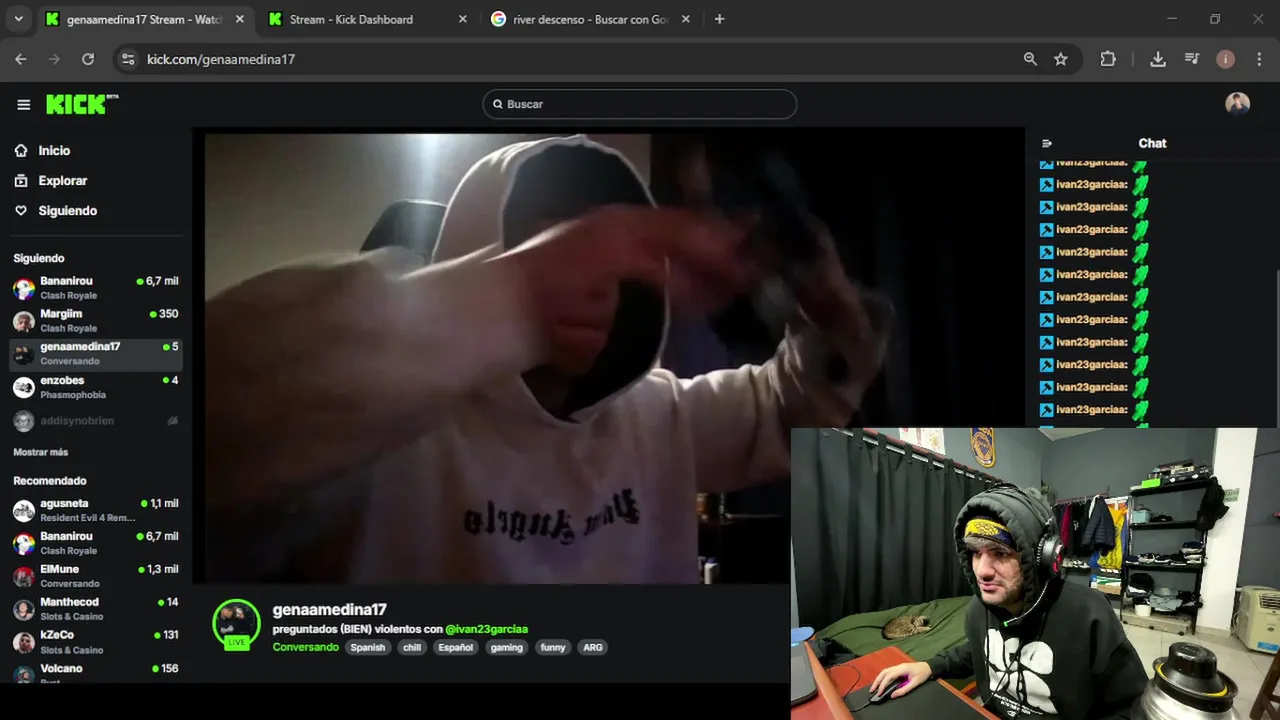The image size is (1280, 720).
Task: Open the tab search dropdown arrow
Action: [18, 19]
